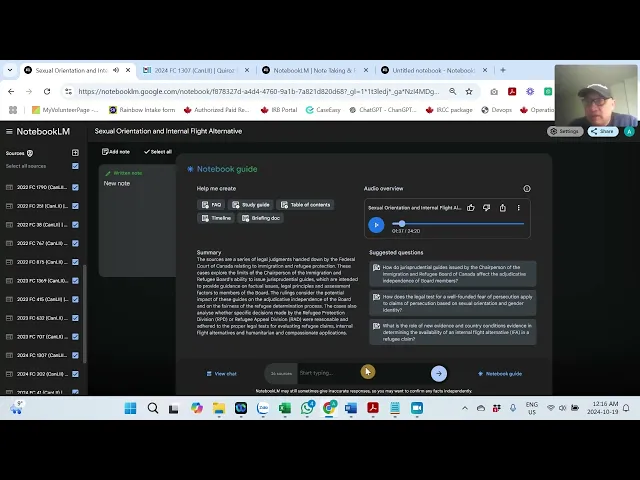Open the New note written note card
The width and height of the screenshot is (640, 480).
137,221
